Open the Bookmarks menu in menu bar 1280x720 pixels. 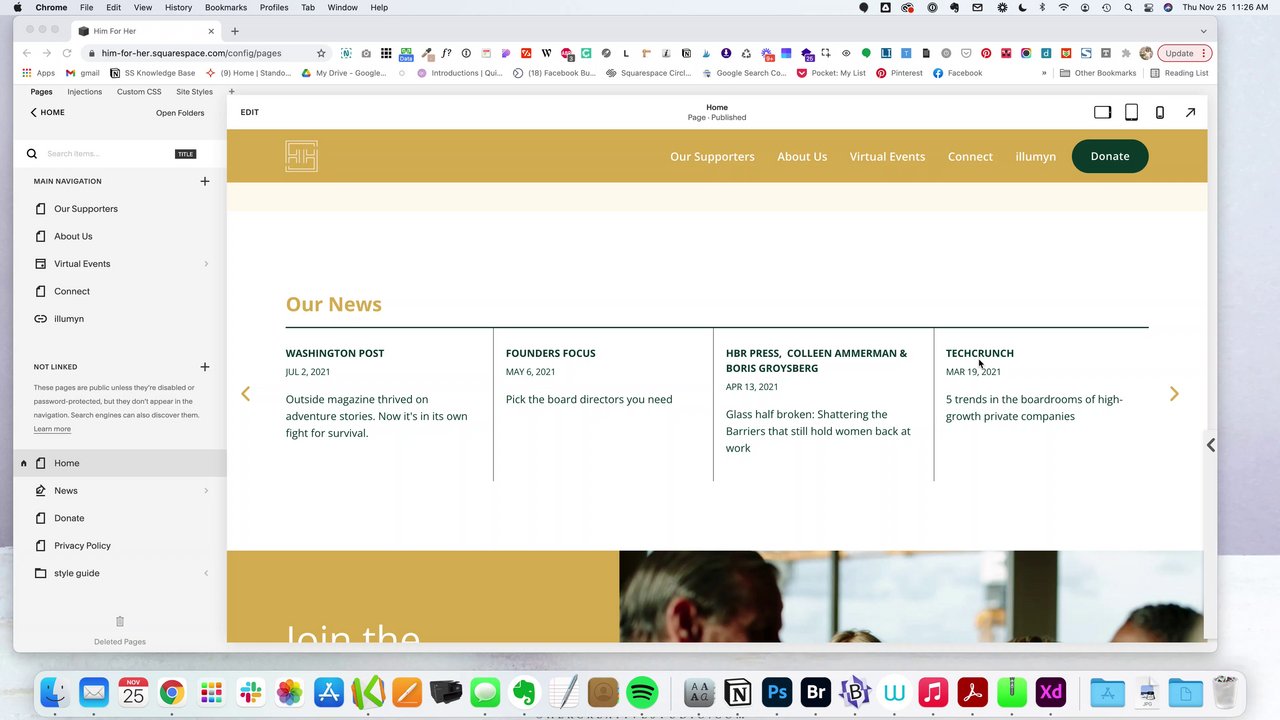click(x=226, y=7)
